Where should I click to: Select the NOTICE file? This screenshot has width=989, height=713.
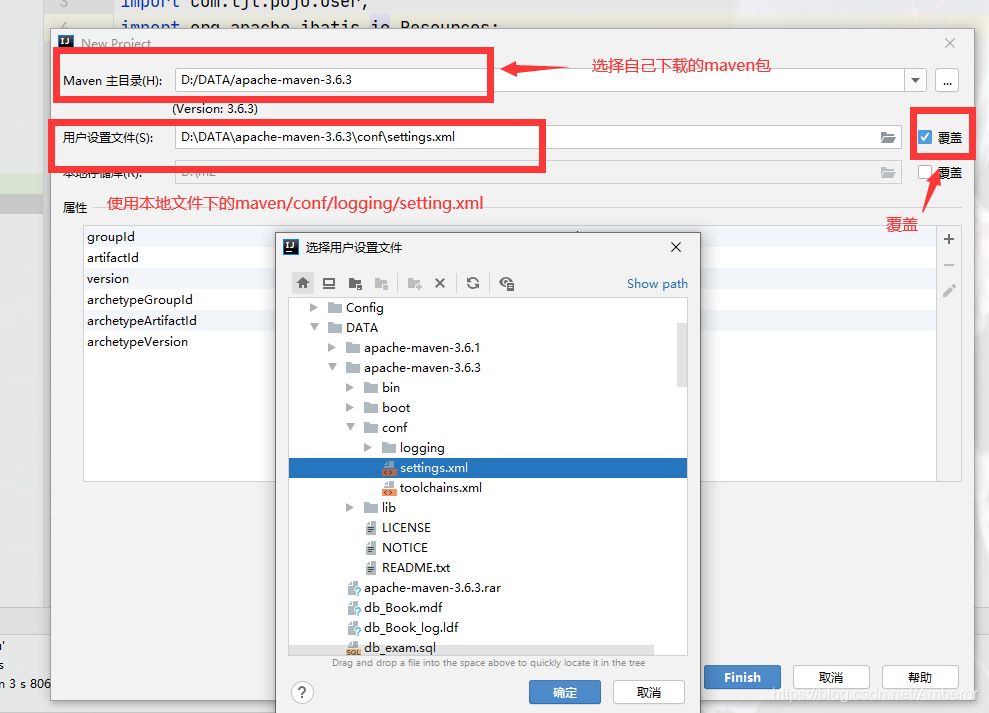tap(404, 548)
